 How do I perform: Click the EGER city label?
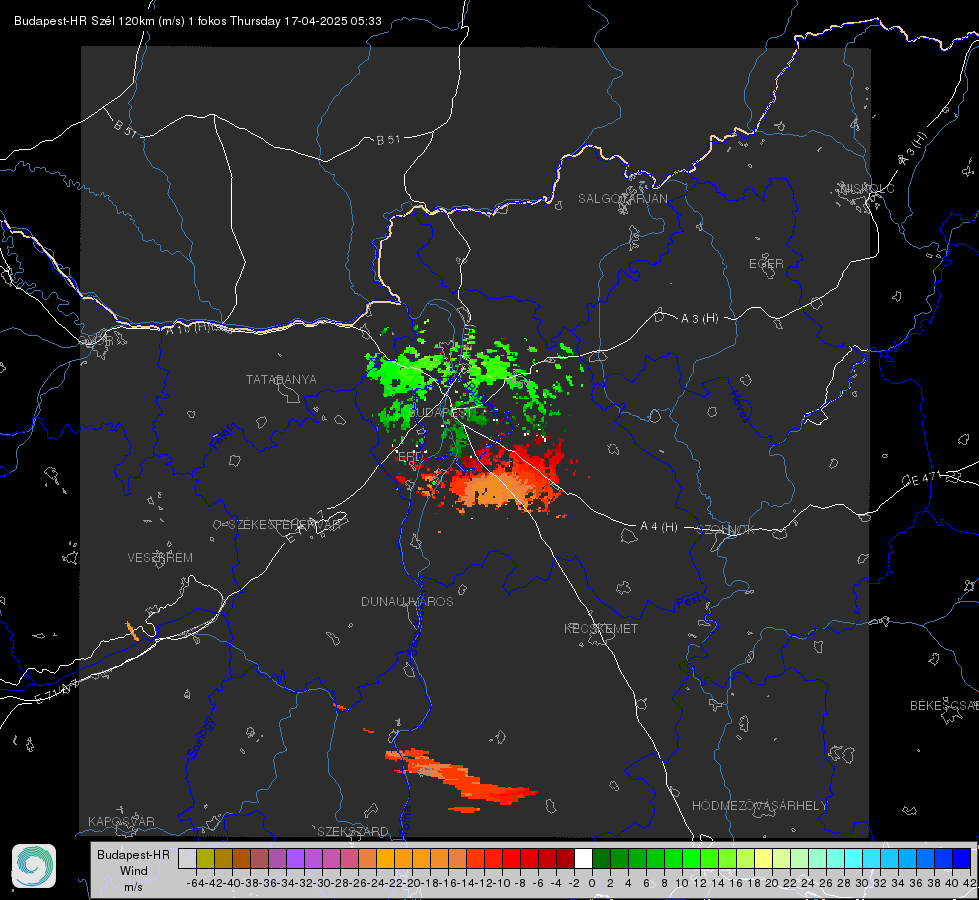[x=766, y=264]
